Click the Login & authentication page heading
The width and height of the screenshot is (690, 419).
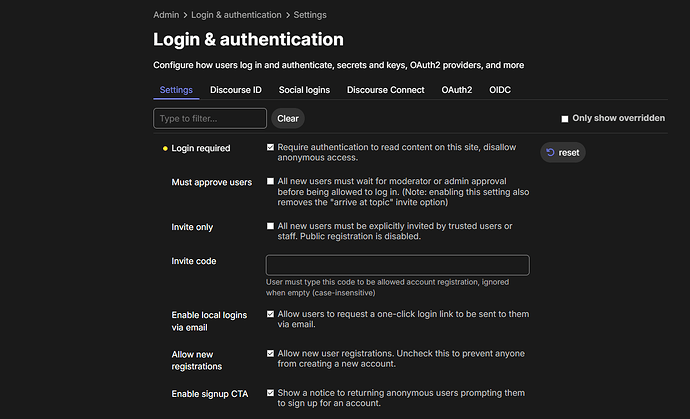pos(248,39)
